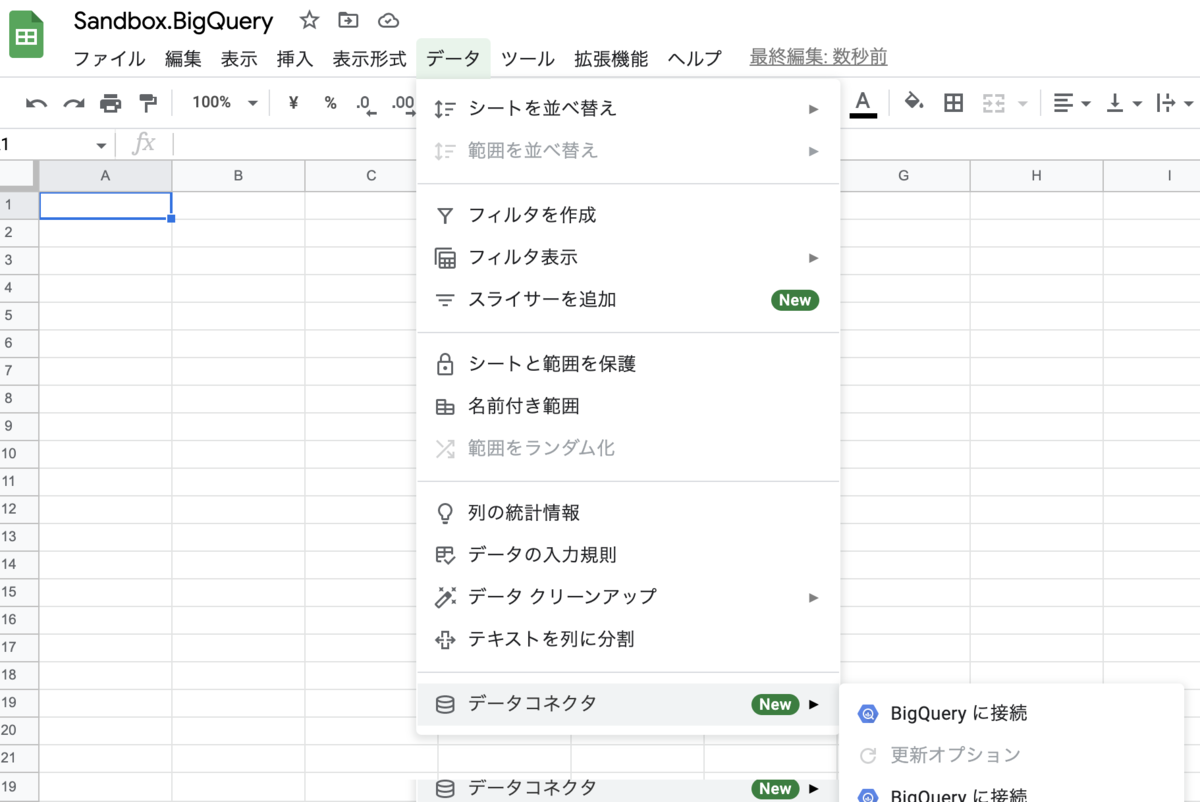This screenshot has height=802, width=1200.
Task: Expand the シートを並べ替え submenu
Action: click(x=628, y=108)
